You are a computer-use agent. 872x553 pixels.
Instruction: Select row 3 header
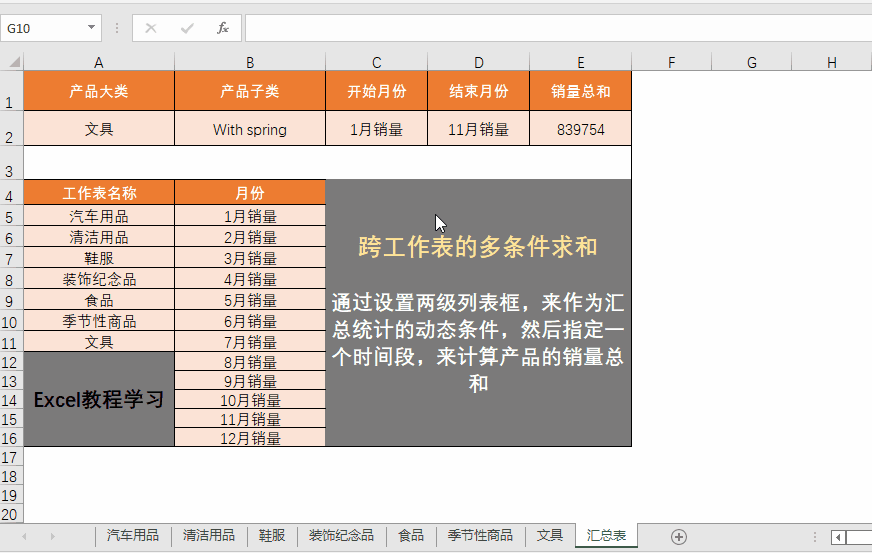[11, 163]
